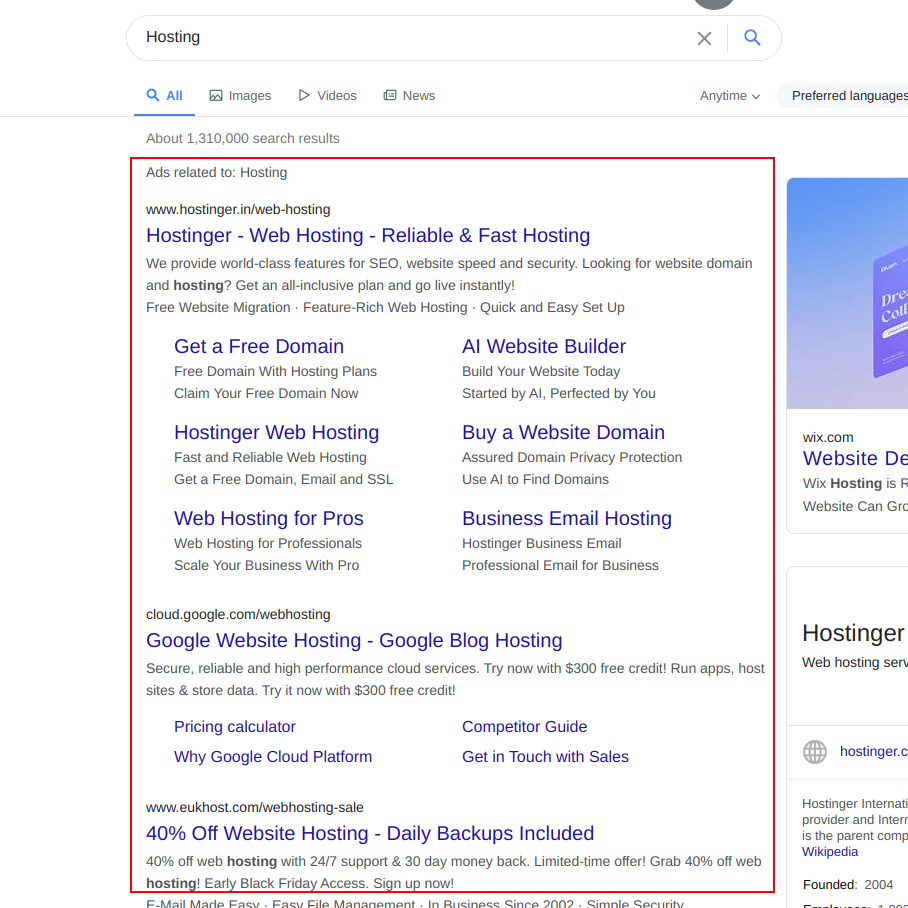Viewport: 908px width, 908px height.
Task: Expand the Anytime time filter dropdown
Action: [730, 96]
